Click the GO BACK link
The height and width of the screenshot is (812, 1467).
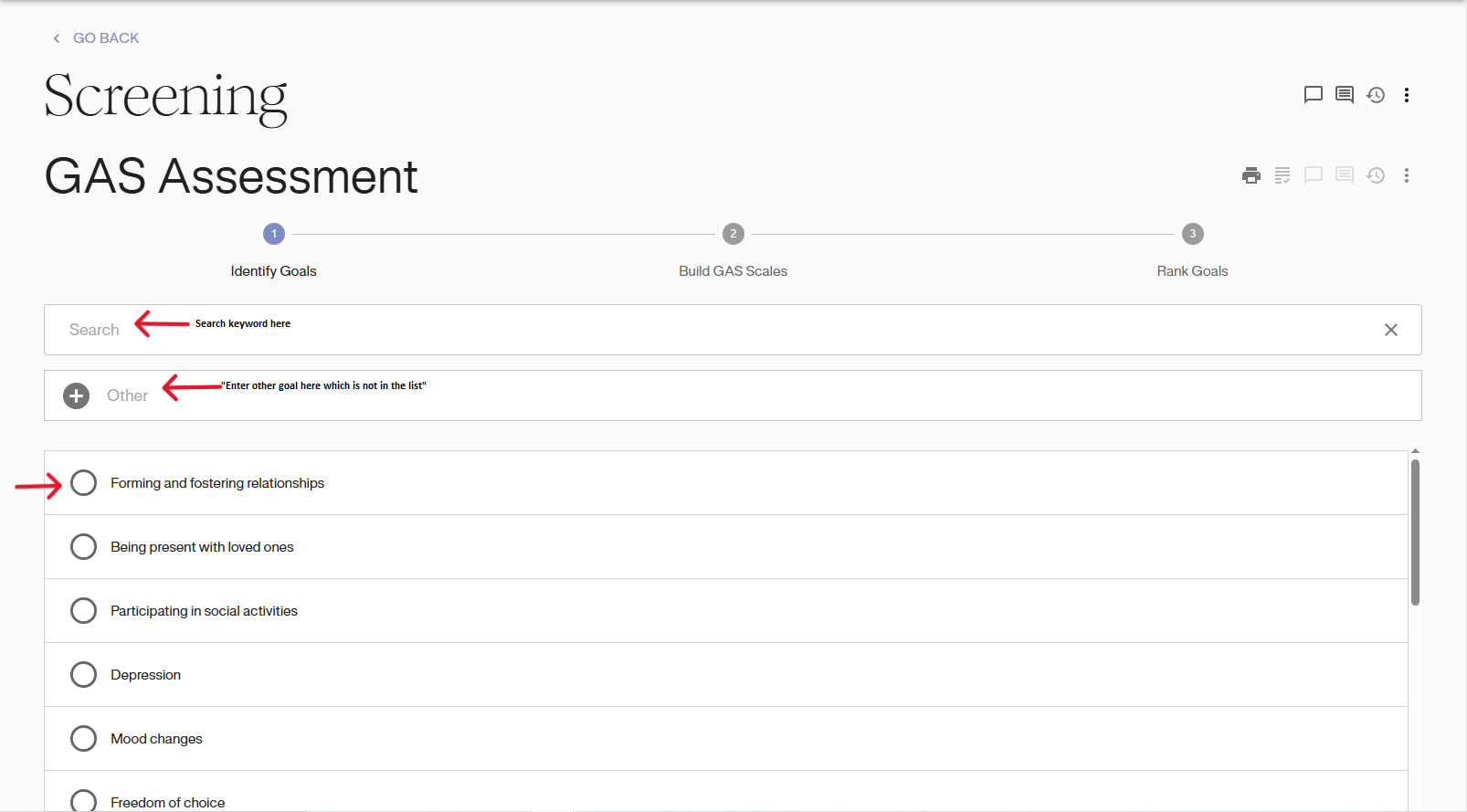(x=106, y=38)
